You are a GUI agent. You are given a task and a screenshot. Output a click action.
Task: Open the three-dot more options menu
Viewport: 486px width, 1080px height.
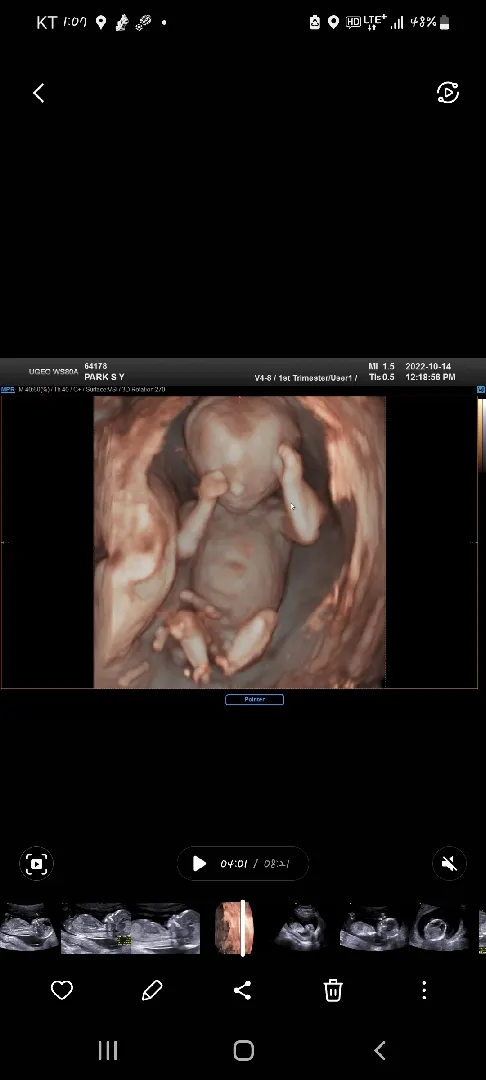(424, 990)
